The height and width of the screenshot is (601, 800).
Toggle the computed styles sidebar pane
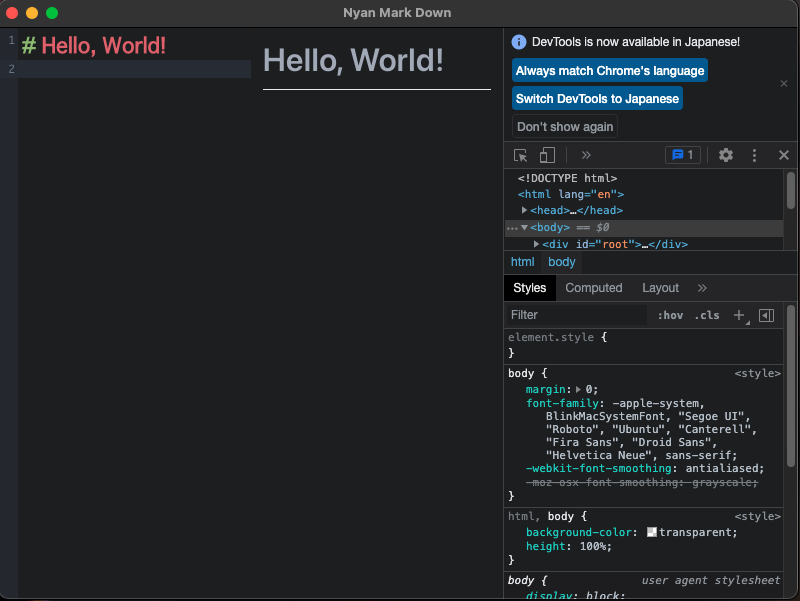point(767,315)
